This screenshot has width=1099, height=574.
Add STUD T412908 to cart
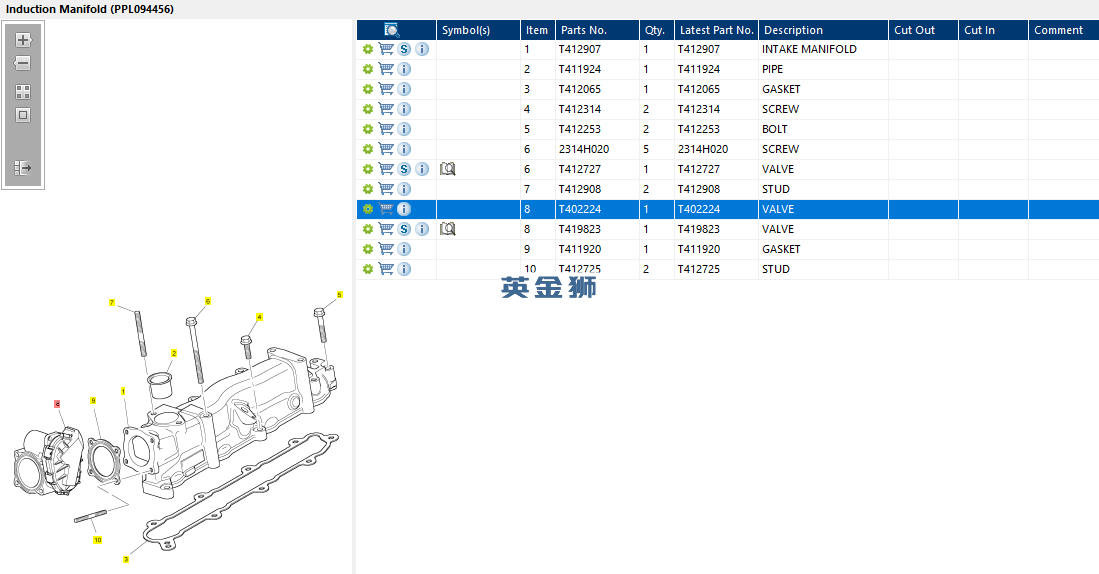click(385, 189)
